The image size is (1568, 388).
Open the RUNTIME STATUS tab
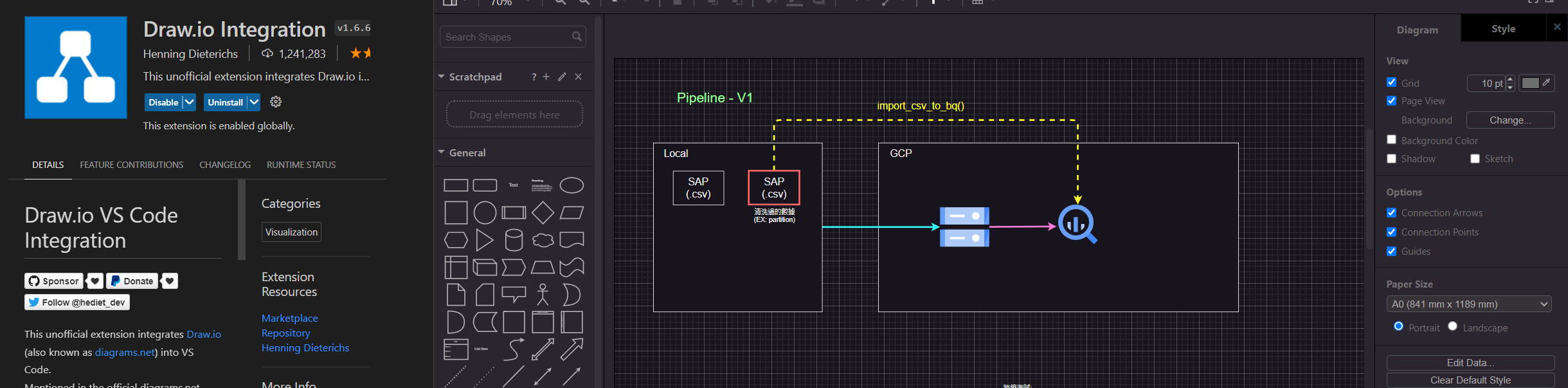302,165
